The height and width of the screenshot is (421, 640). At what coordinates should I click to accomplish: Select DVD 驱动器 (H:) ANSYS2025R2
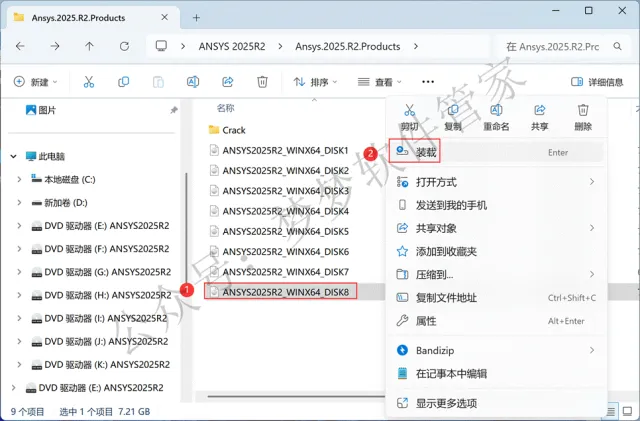pyautogui.click(x=101, y=295)
